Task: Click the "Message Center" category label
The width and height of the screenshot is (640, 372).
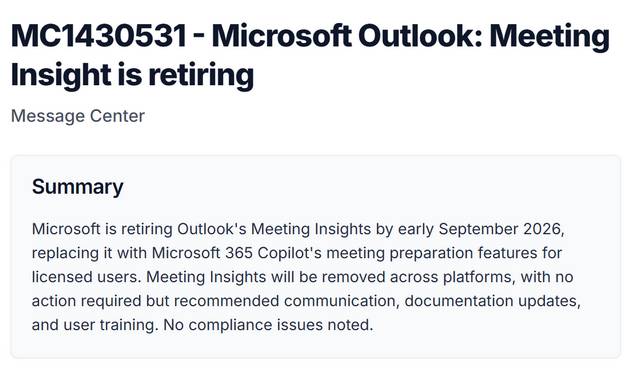Action: (78, 116)
